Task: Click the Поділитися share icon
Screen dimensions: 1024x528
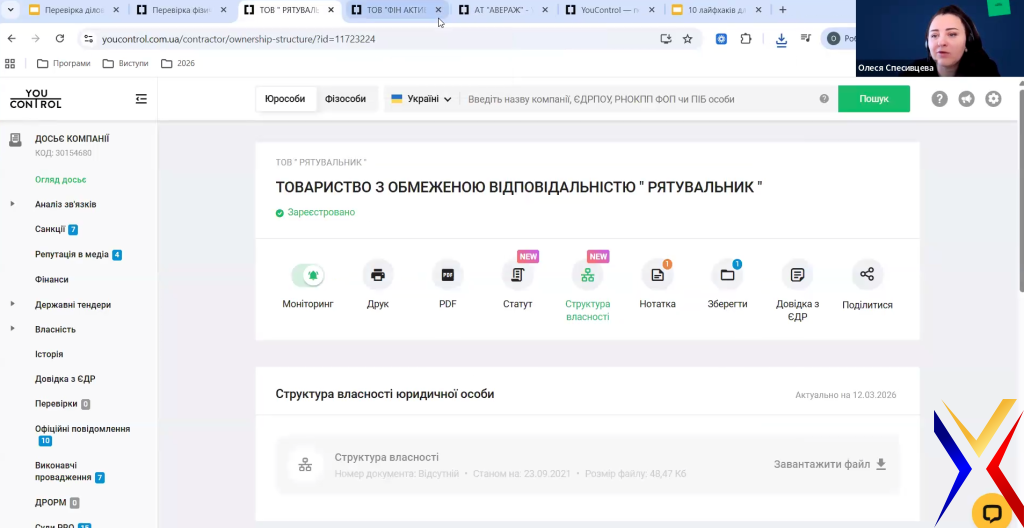Action: coord(867,275)
